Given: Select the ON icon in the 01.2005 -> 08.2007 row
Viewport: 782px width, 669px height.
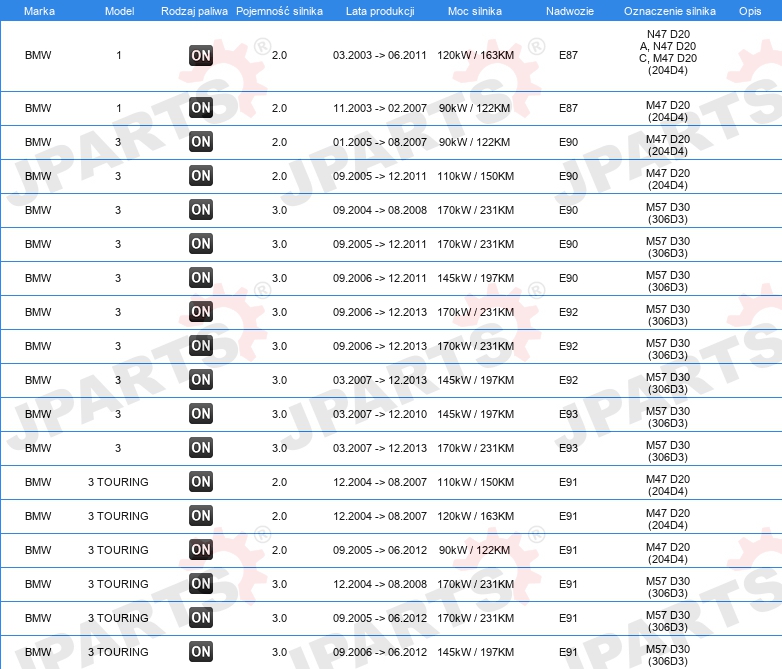Looking at the screenshot, I should (201, 142).
